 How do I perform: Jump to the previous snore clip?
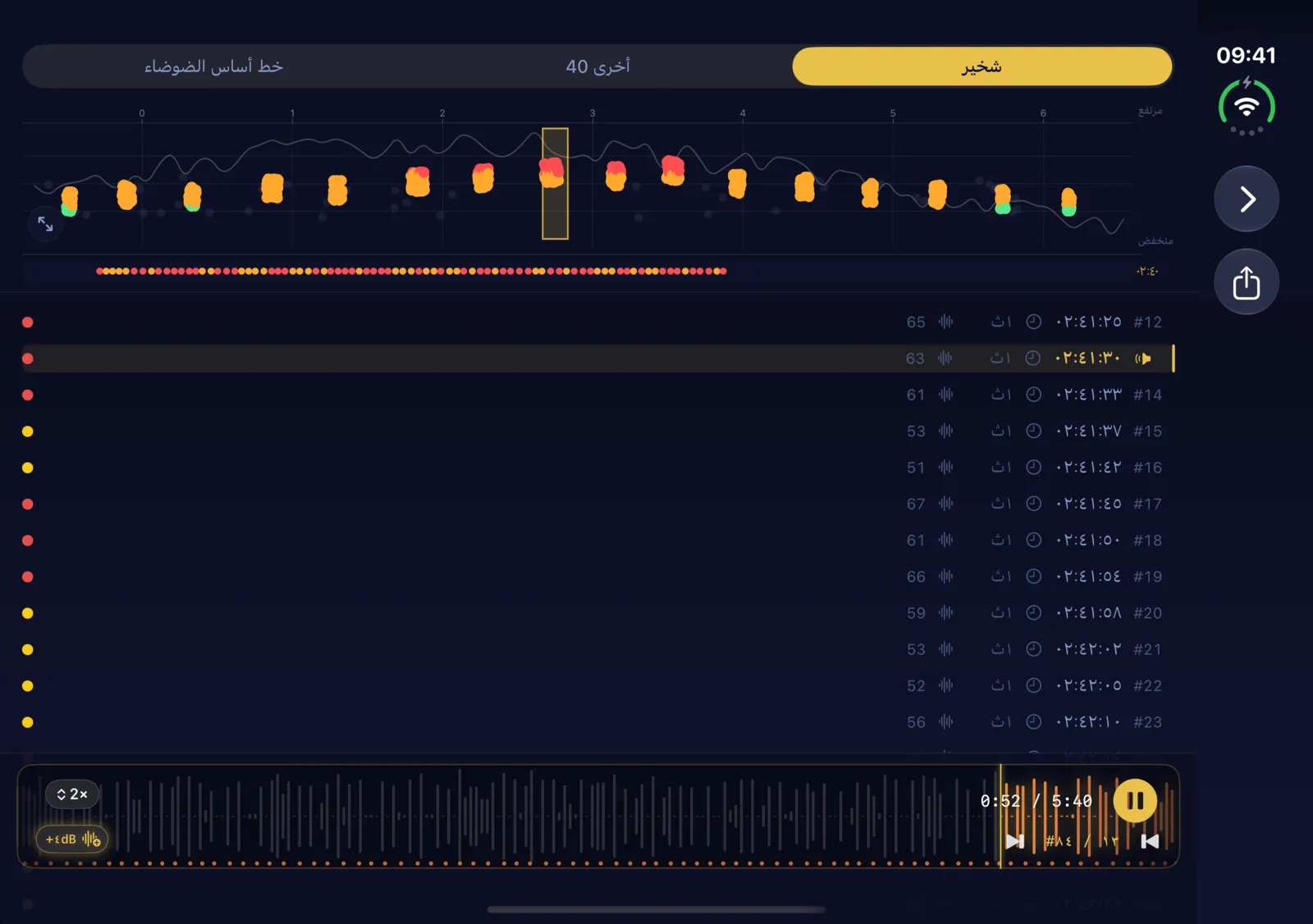1150,841
